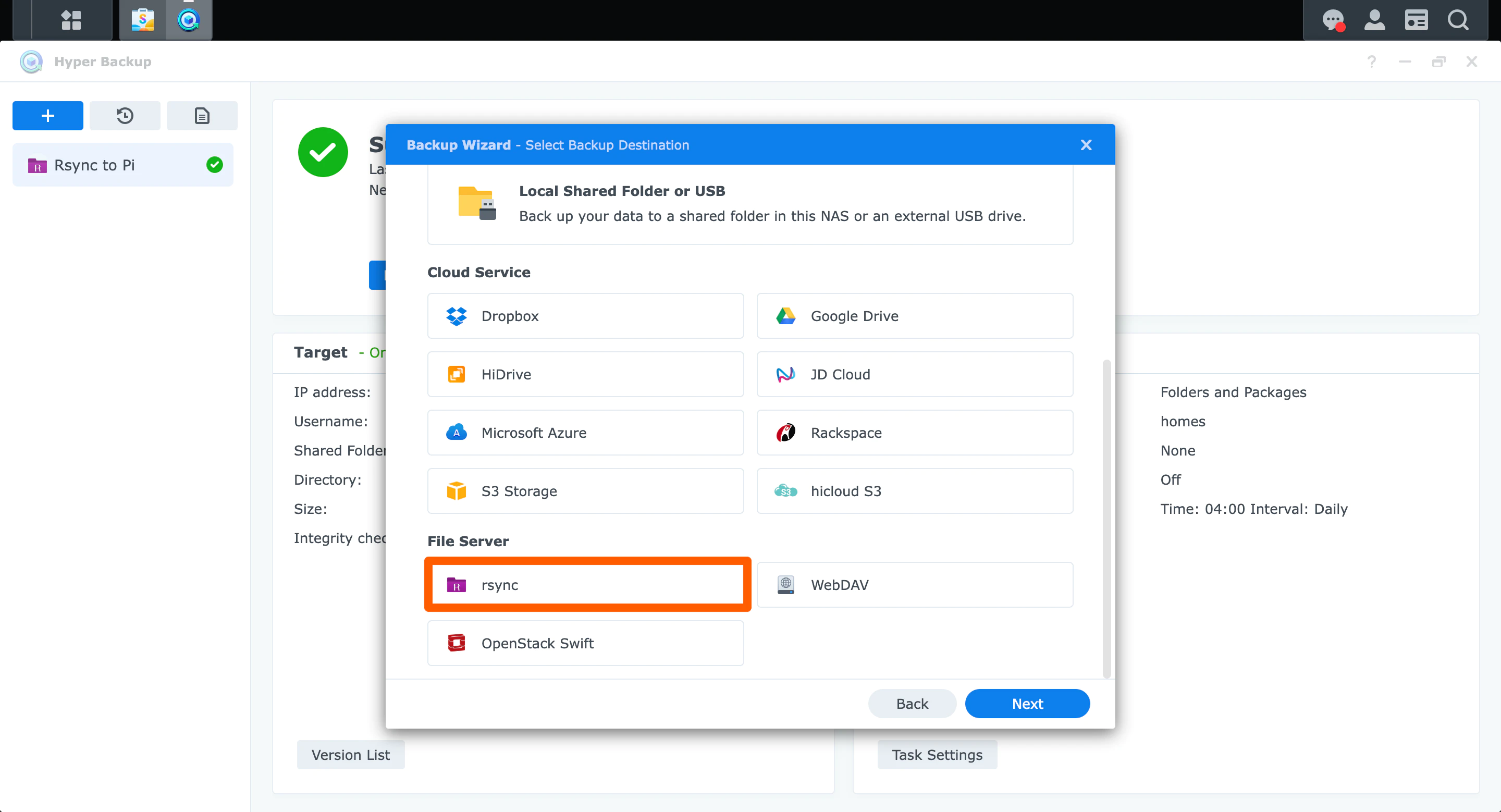
Task: Select JD Cloud as backup destination
Action: tap(915, 374)
